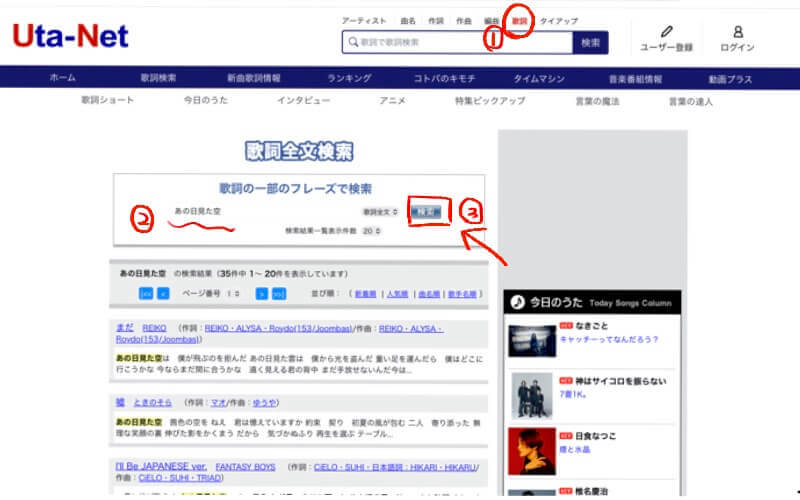800x500 pixels.
Task: Open 言葉の魔法 in the sub navigation
Action: tap(597, 101)
